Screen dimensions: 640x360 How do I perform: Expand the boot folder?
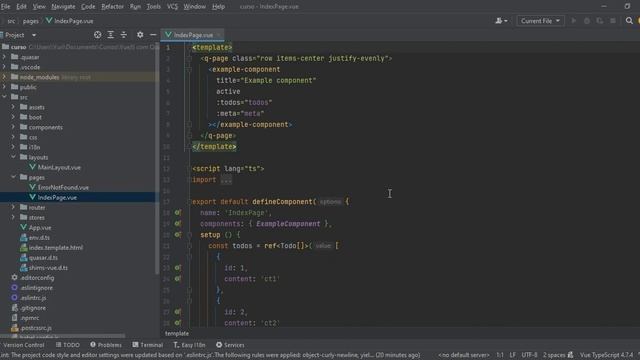(x=13, y=117)
